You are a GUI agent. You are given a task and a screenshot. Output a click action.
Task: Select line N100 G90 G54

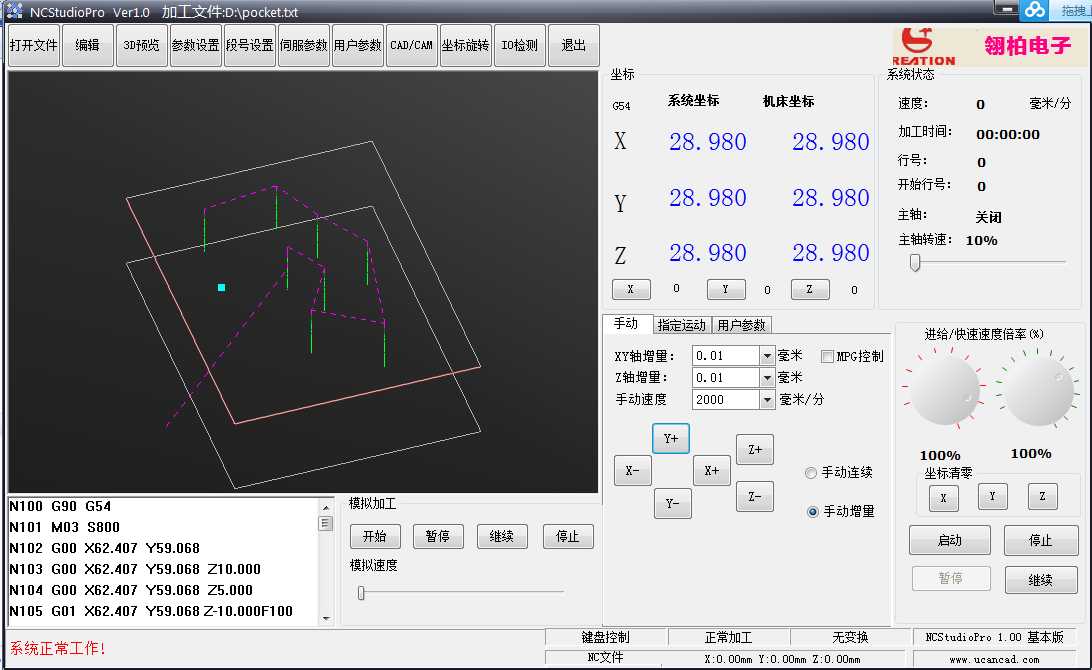[60, 506]
